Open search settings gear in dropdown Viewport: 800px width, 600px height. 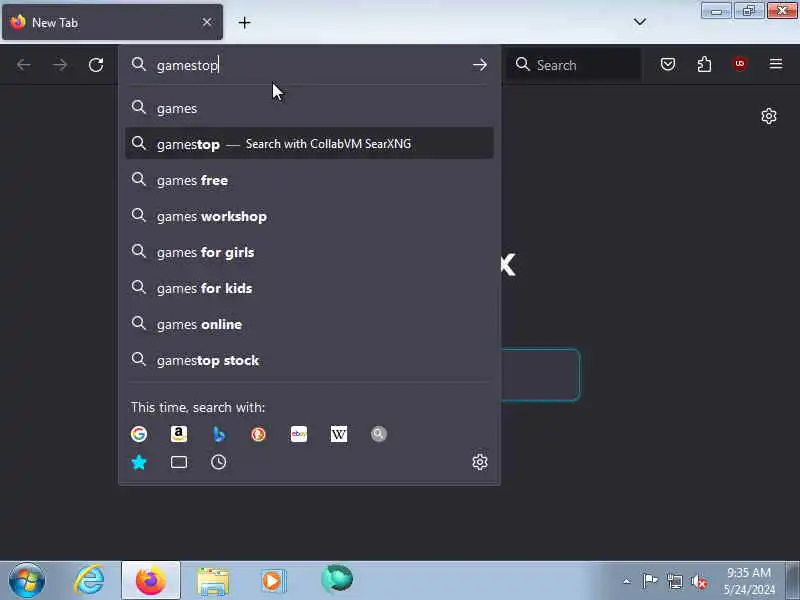480,462
